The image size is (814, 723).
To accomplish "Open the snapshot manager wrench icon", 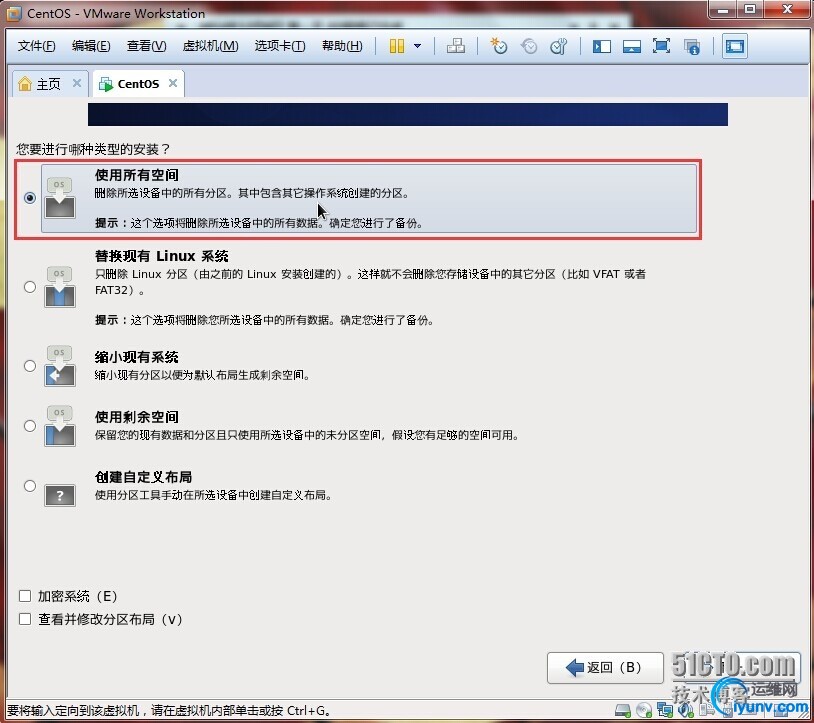I will tap(559, 46).
